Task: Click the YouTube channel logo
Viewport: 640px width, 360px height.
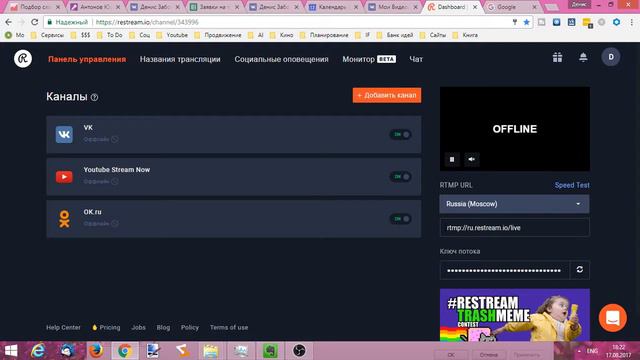Action: [x=64, y=177]
